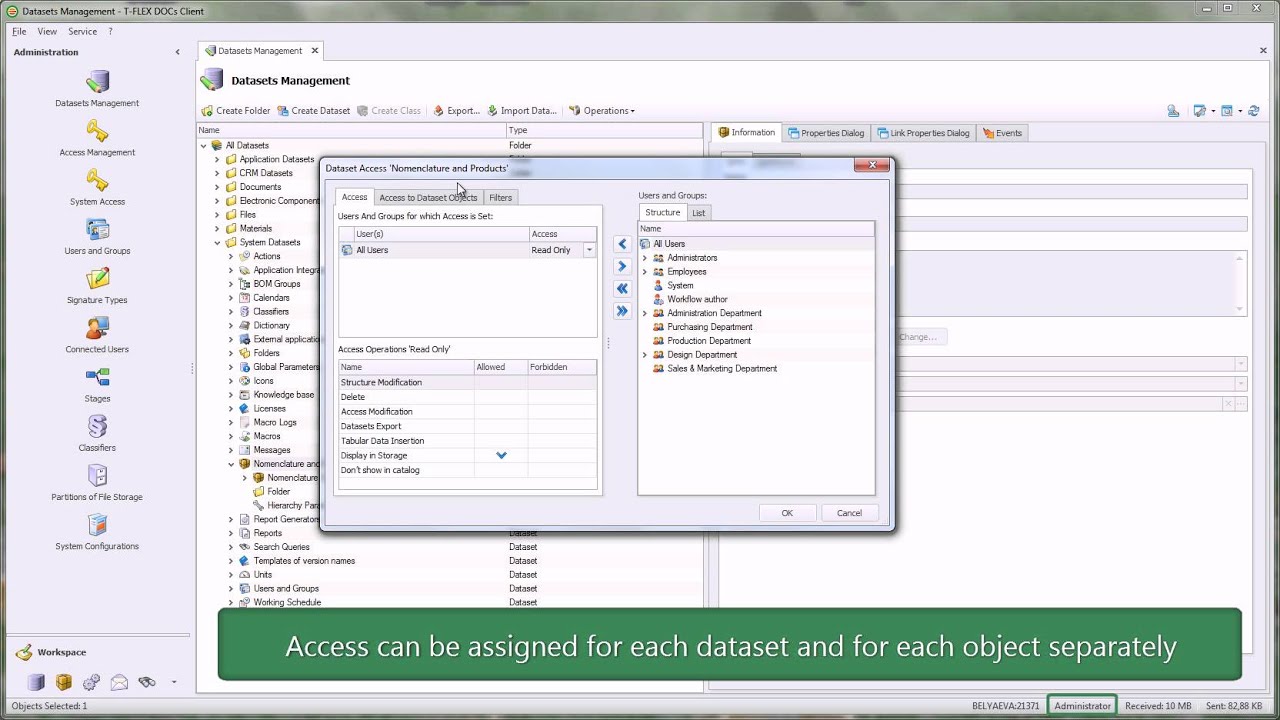The width and height of the screenshot is (1280, 720).
Task: Open Signature Types in the sidebar
Action: click(97, 286)
